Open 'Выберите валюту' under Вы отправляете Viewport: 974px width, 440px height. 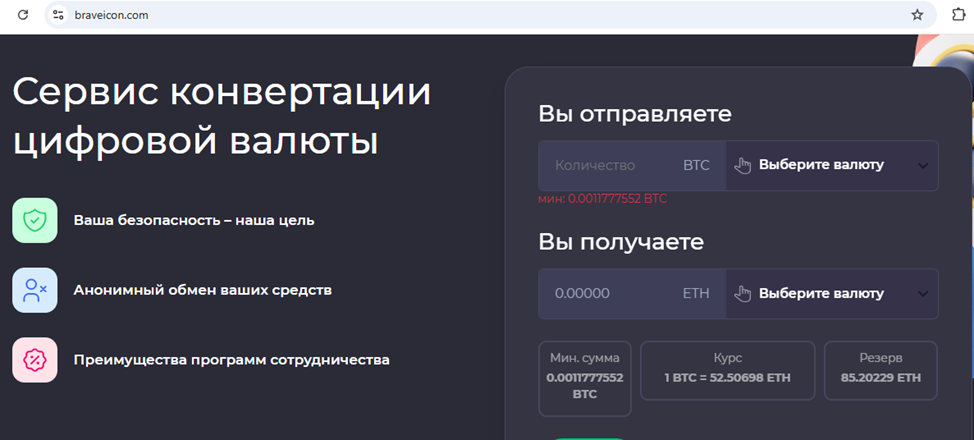(832, 165)
